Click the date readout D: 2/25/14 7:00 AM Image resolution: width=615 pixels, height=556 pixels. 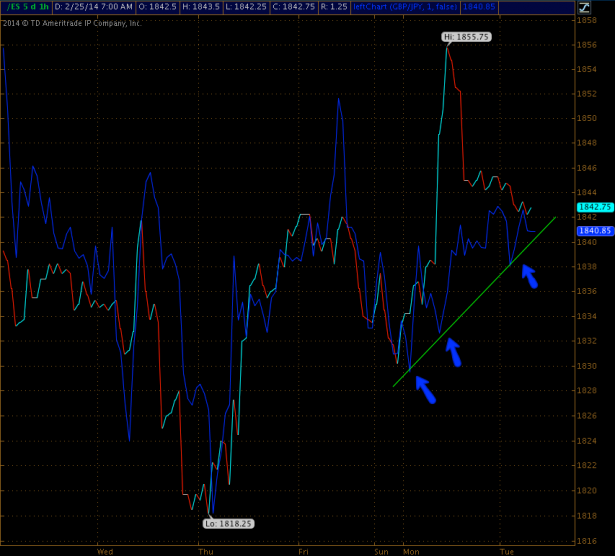[x=93, y=7]
